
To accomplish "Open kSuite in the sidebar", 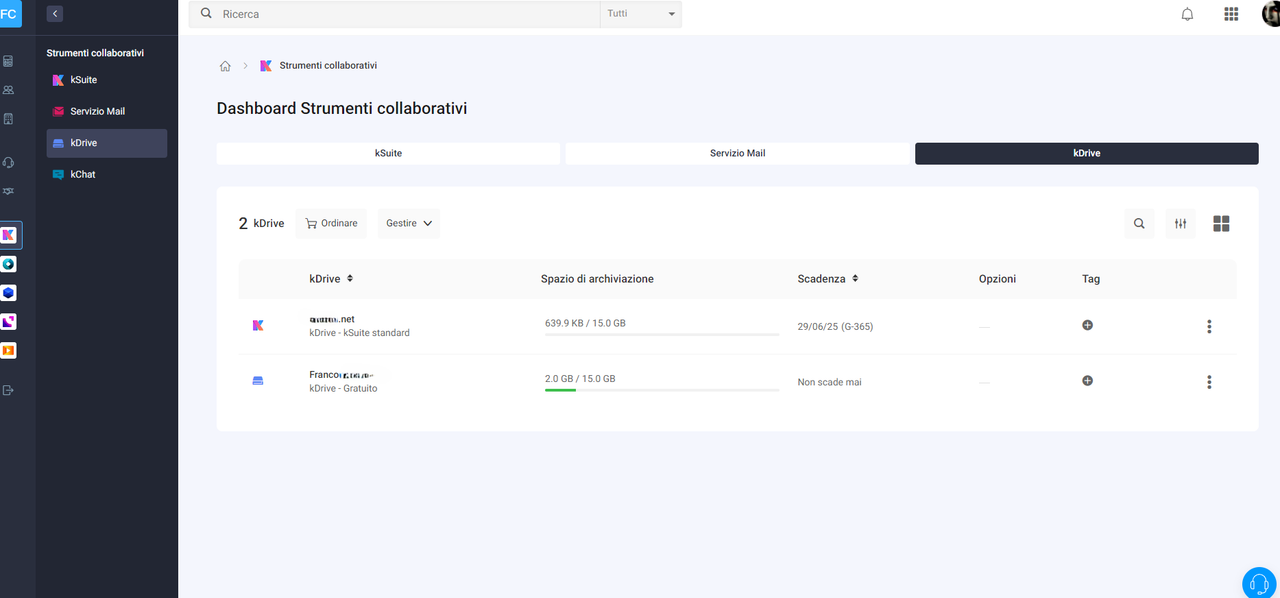I will 107,80.
